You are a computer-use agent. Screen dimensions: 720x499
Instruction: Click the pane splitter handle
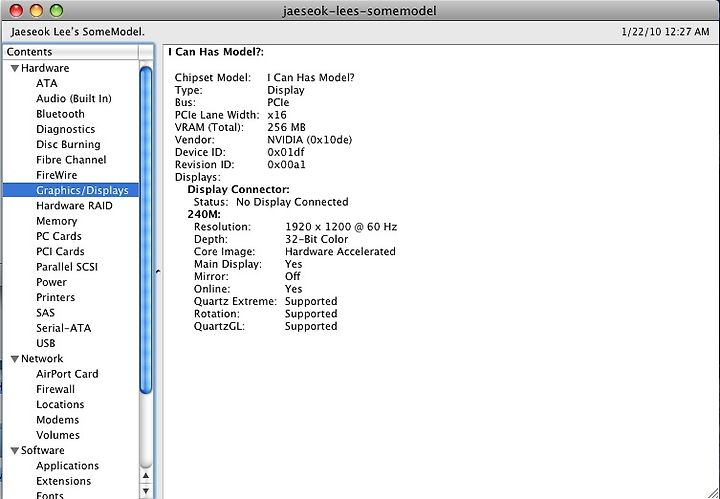pyautogui.click(x=158, y=272)
